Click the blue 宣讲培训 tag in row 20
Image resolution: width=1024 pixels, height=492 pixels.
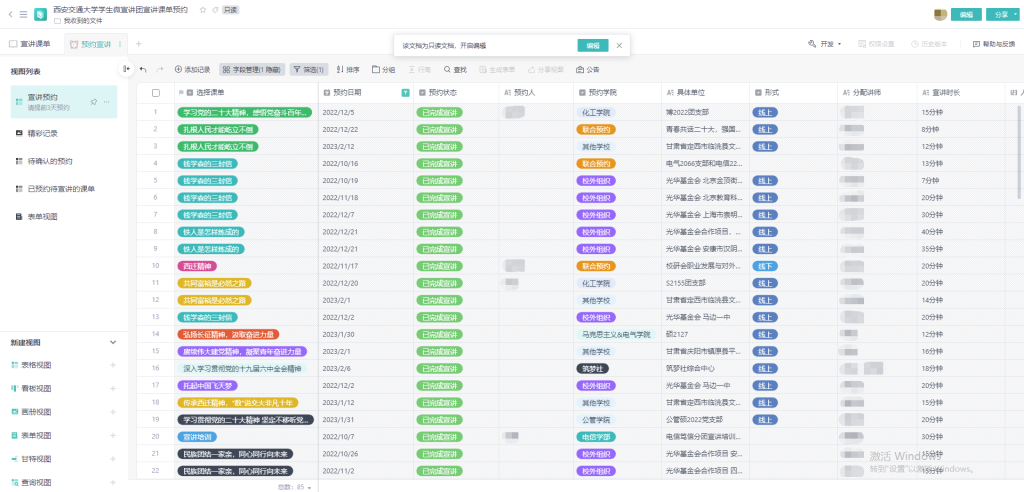(197, 436)
